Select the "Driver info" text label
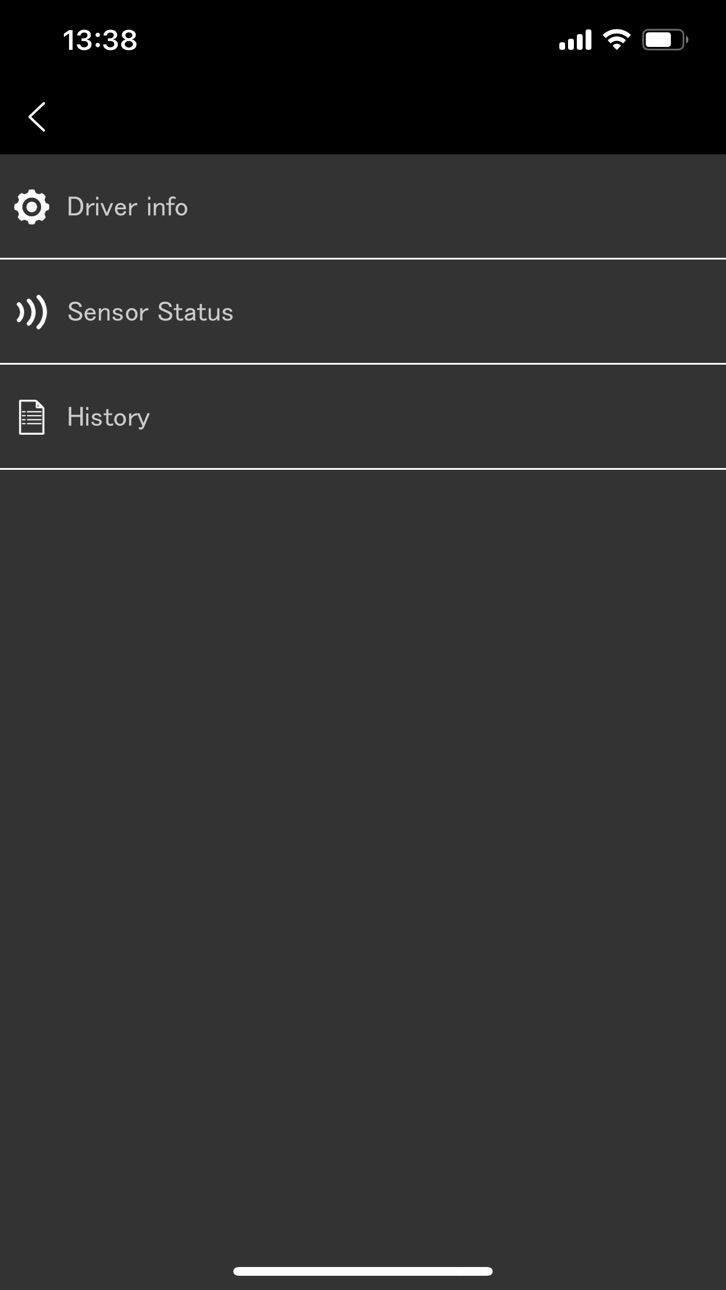This screenshot has width=726, height=1290. click(x=127, y=207)
